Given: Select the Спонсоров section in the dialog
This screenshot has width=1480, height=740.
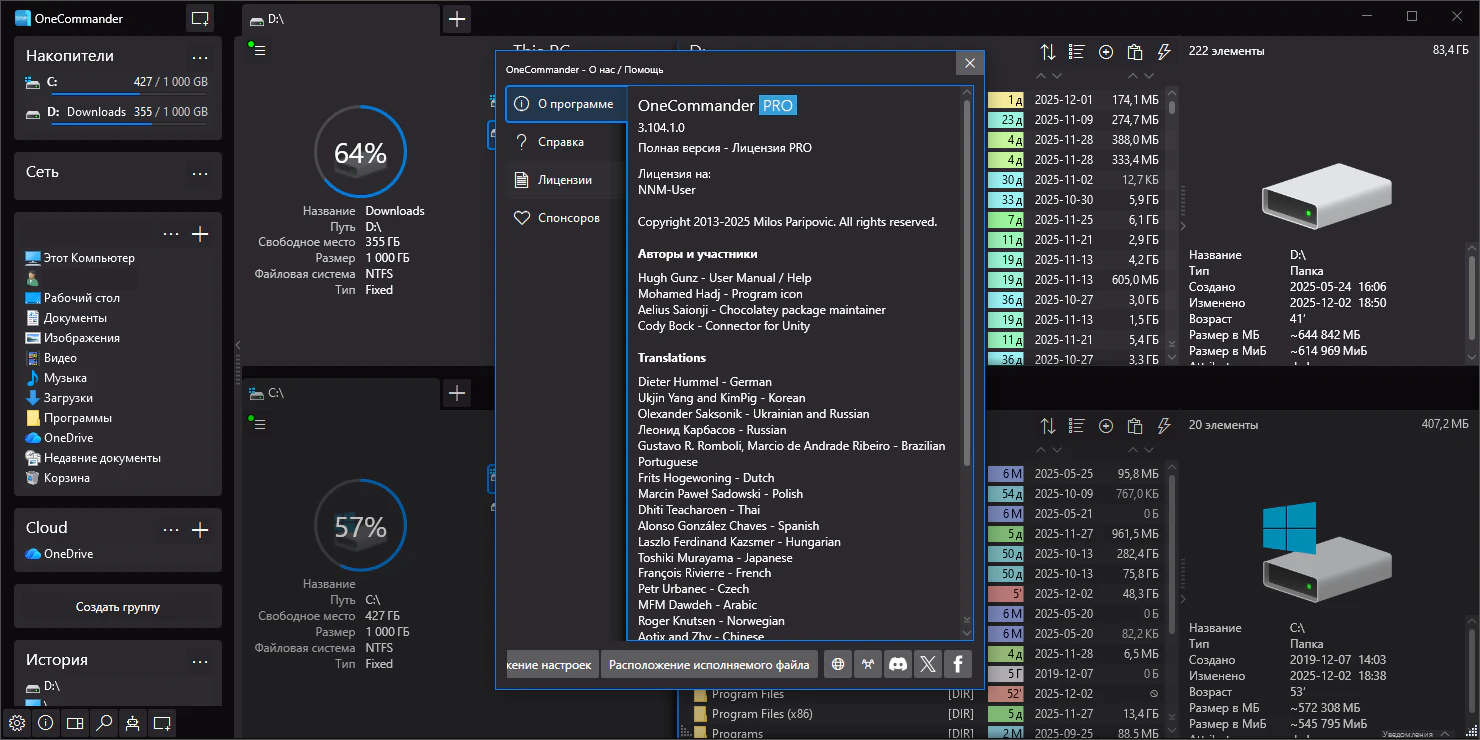Looking at the screenshot, I should tap(568, 218).
